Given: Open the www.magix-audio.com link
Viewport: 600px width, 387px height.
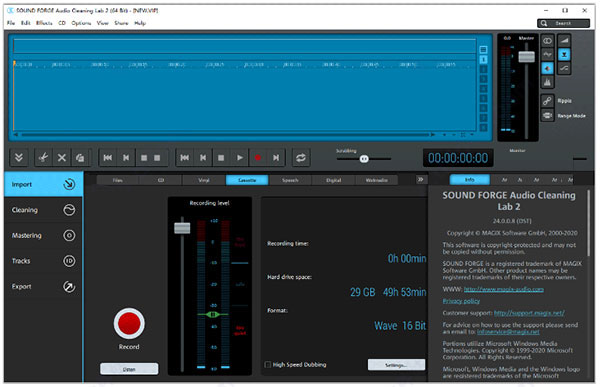Looking at the screenshot, I should click(x=504, y=289).
